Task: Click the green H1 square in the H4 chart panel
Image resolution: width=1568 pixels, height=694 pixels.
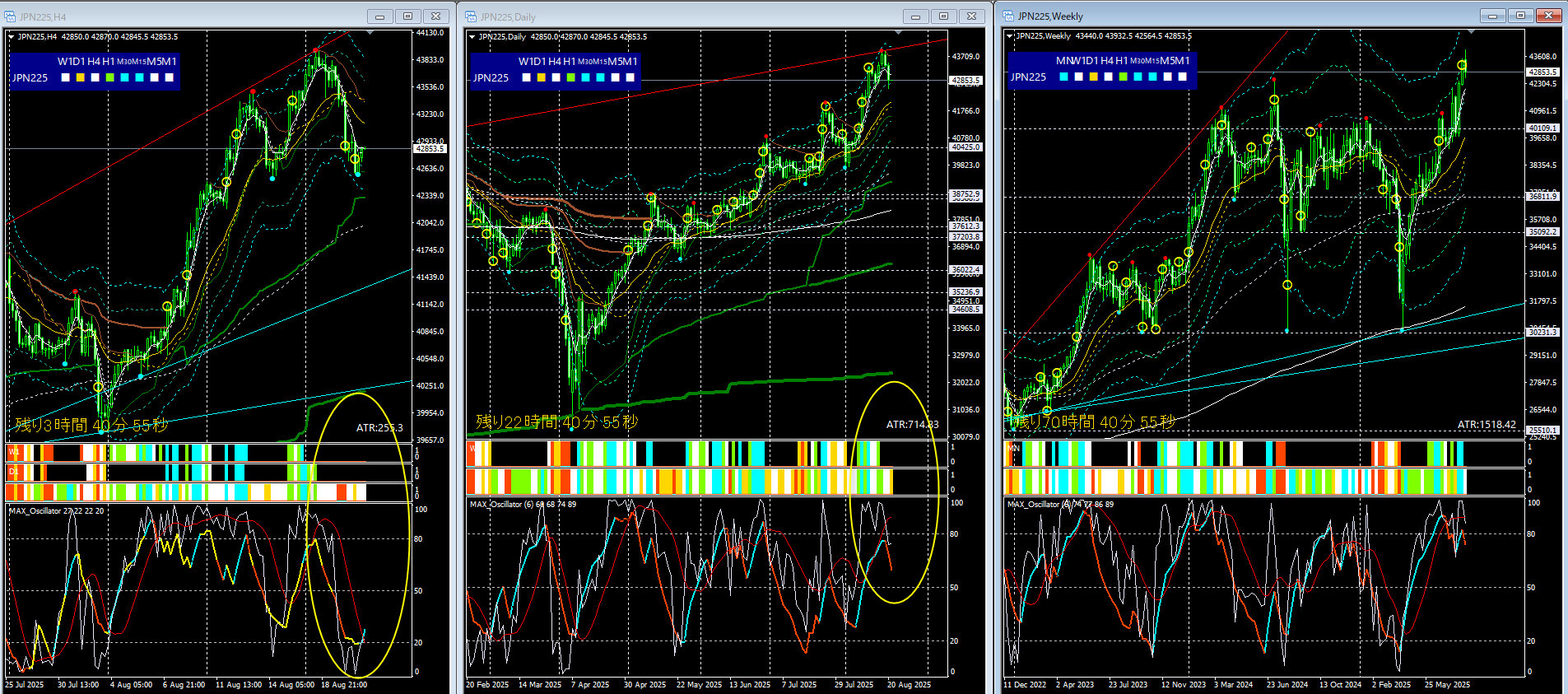Action: click(110, 77)
